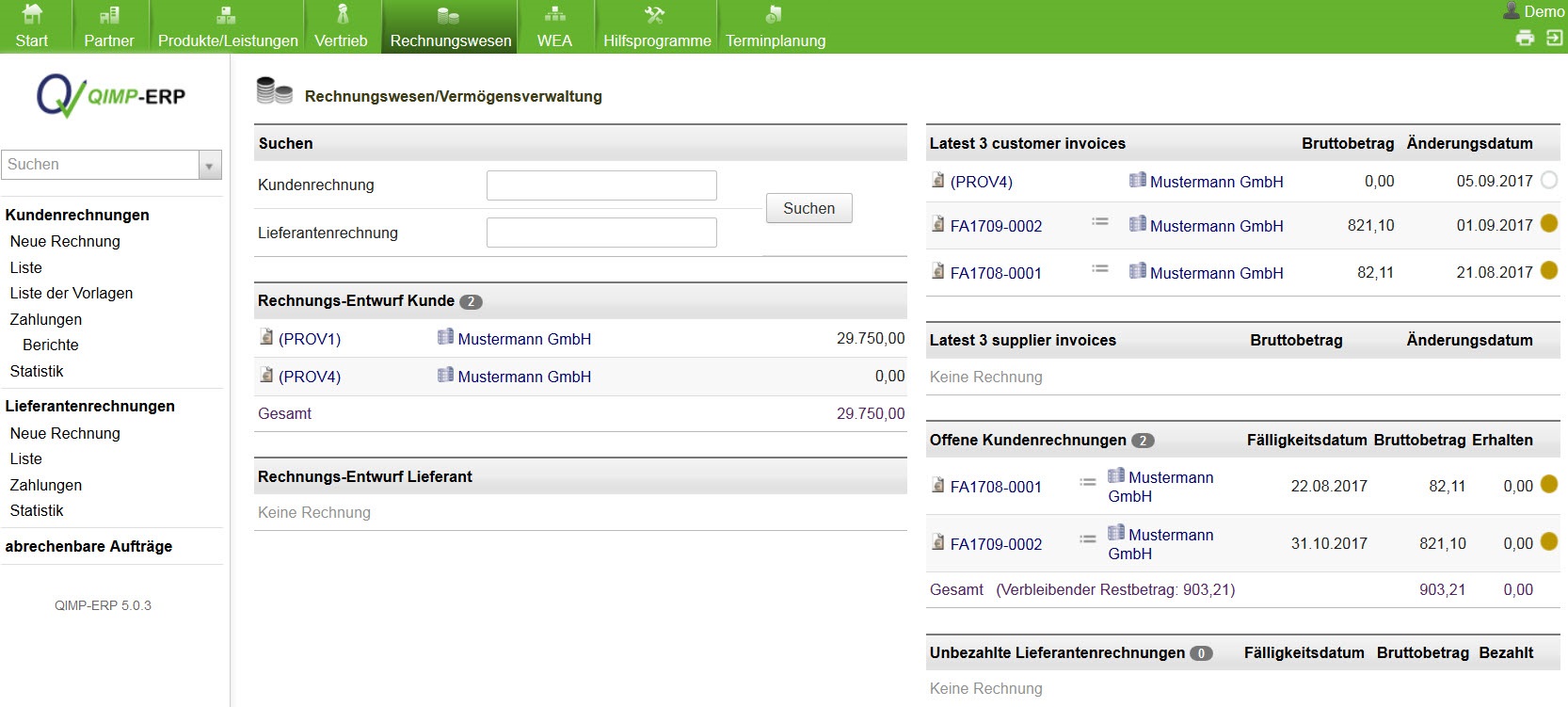Open the Vertrieb menu tab
This screenshot has width=1568, height=707.
click(x=341, y=27)
